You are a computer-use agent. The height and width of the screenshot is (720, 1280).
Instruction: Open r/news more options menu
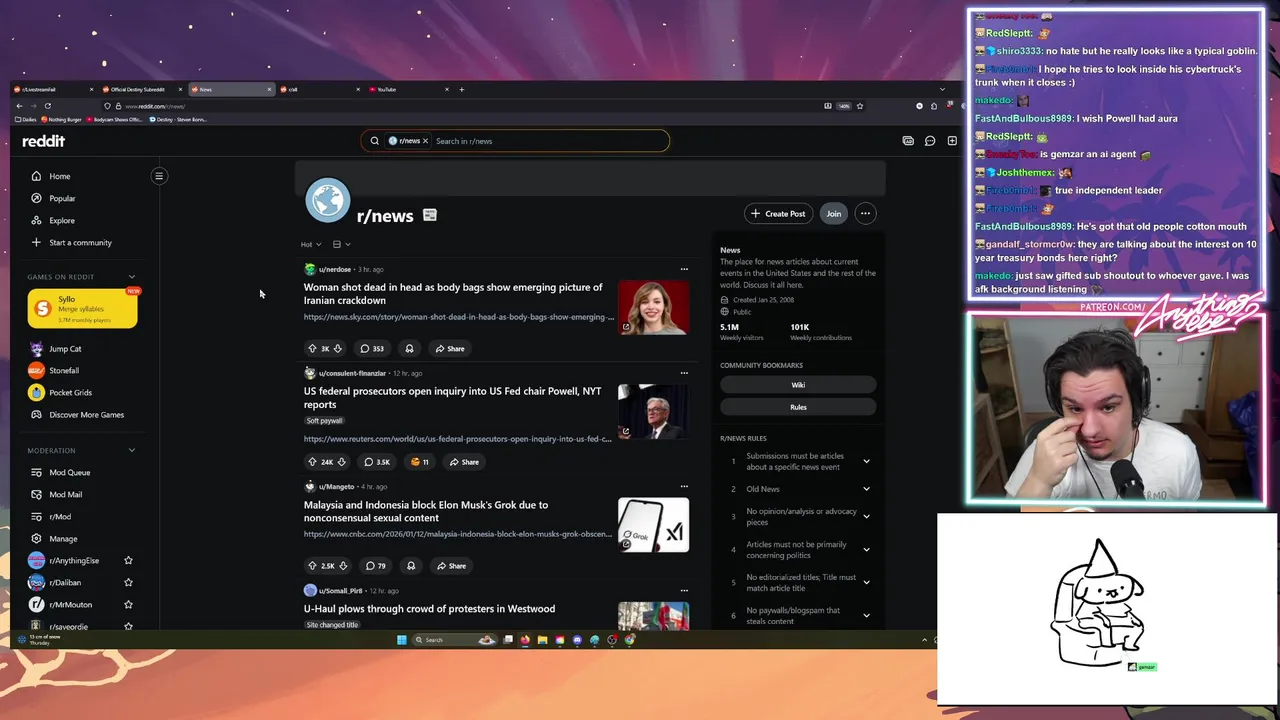[865, 213]
